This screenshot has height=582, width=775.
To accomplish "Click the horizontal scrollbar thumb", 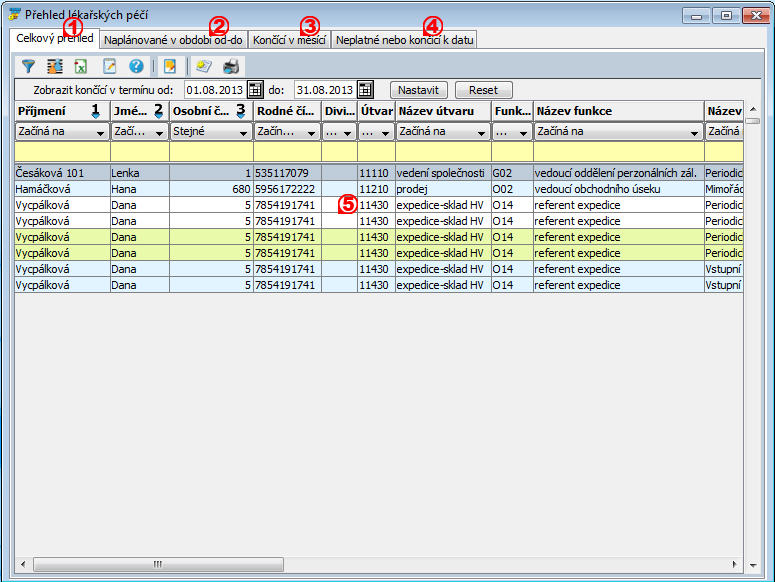I will (x=155, y=565).
